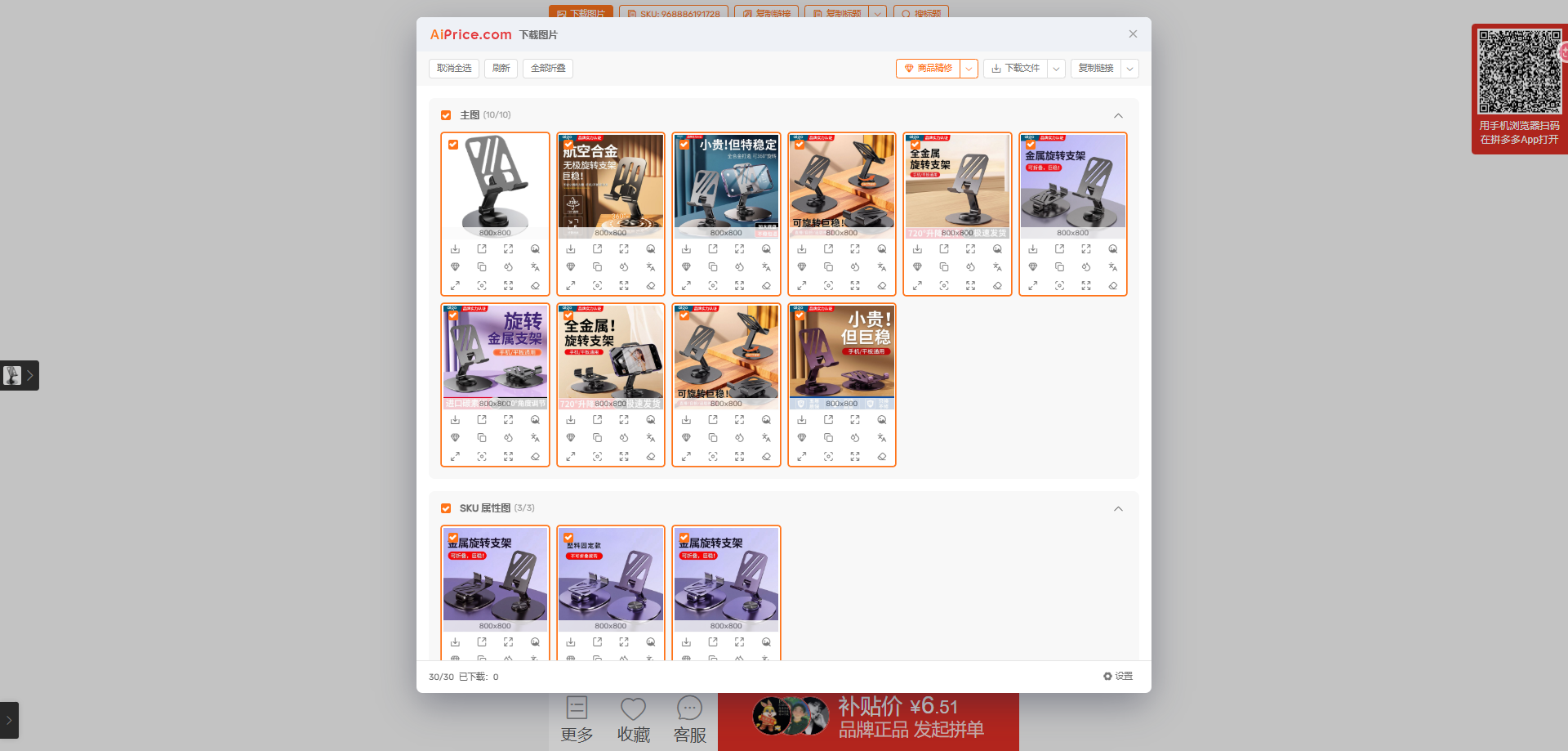Open 可旋转巨稳 first-row orange thumbnail
Viewport: 1568px width, 751px height.
click(x=842, y=186)
